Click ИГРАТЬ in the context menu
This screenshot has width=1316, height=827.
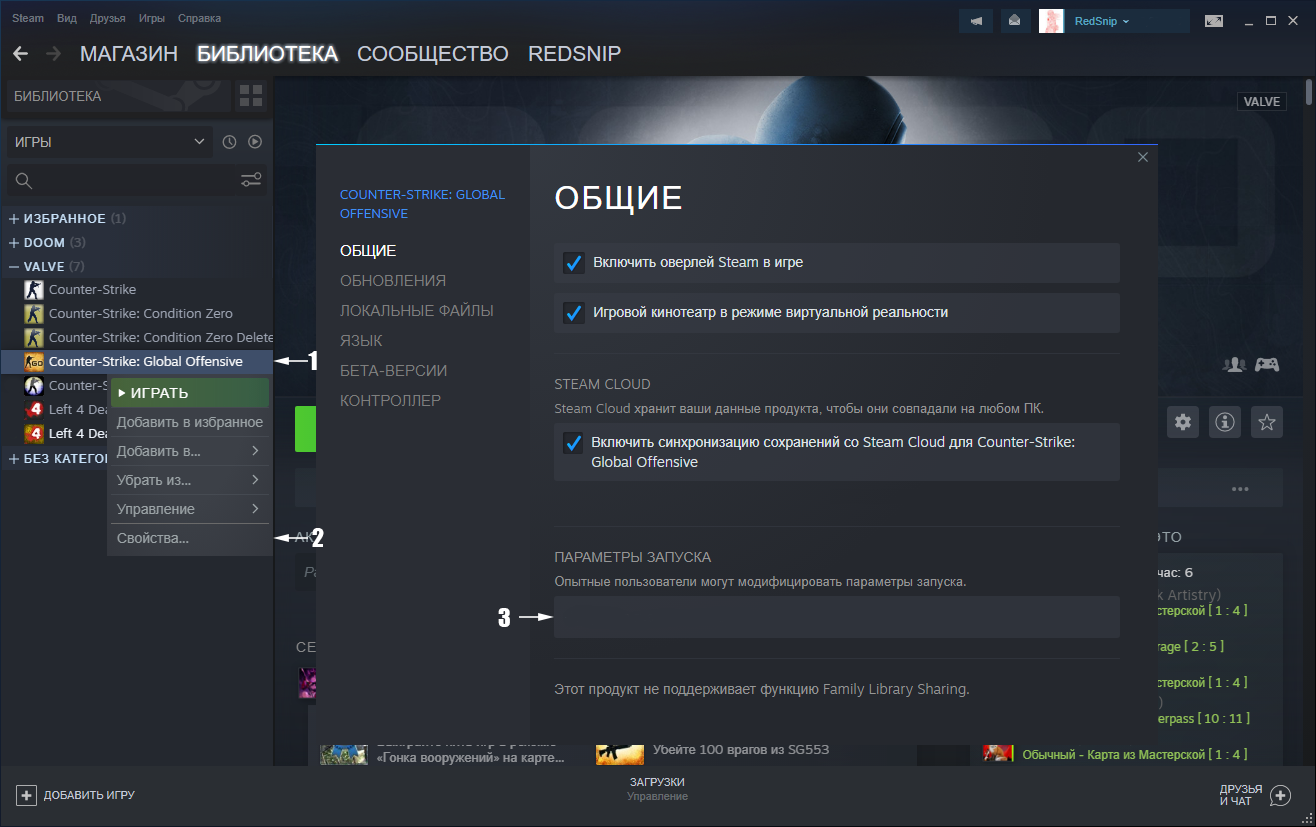188,393
